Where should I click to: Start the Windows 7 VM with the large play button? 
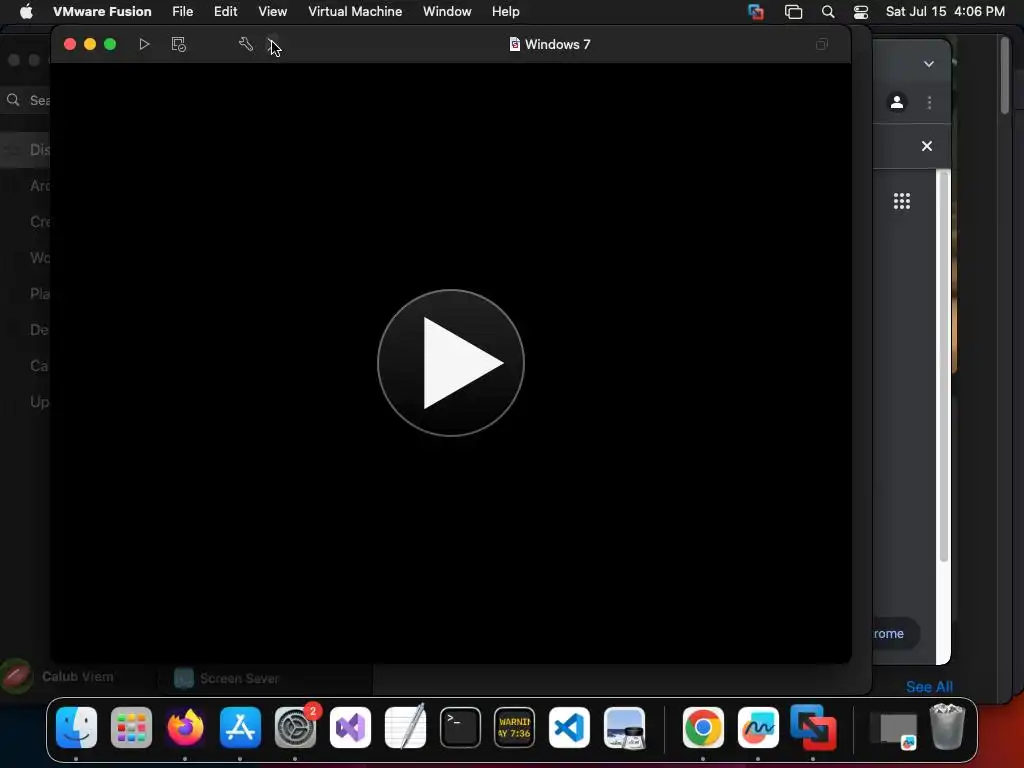451,362
